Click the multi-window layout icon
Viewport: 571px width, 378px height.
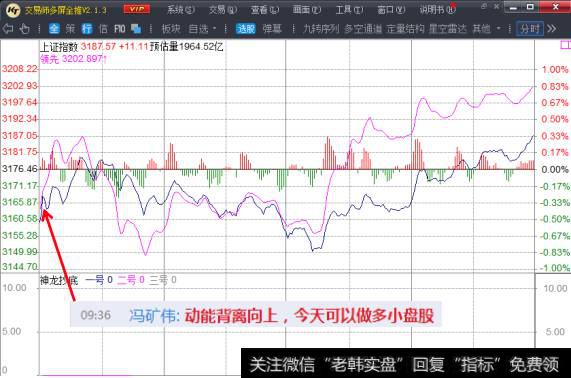tap(136, 28)
